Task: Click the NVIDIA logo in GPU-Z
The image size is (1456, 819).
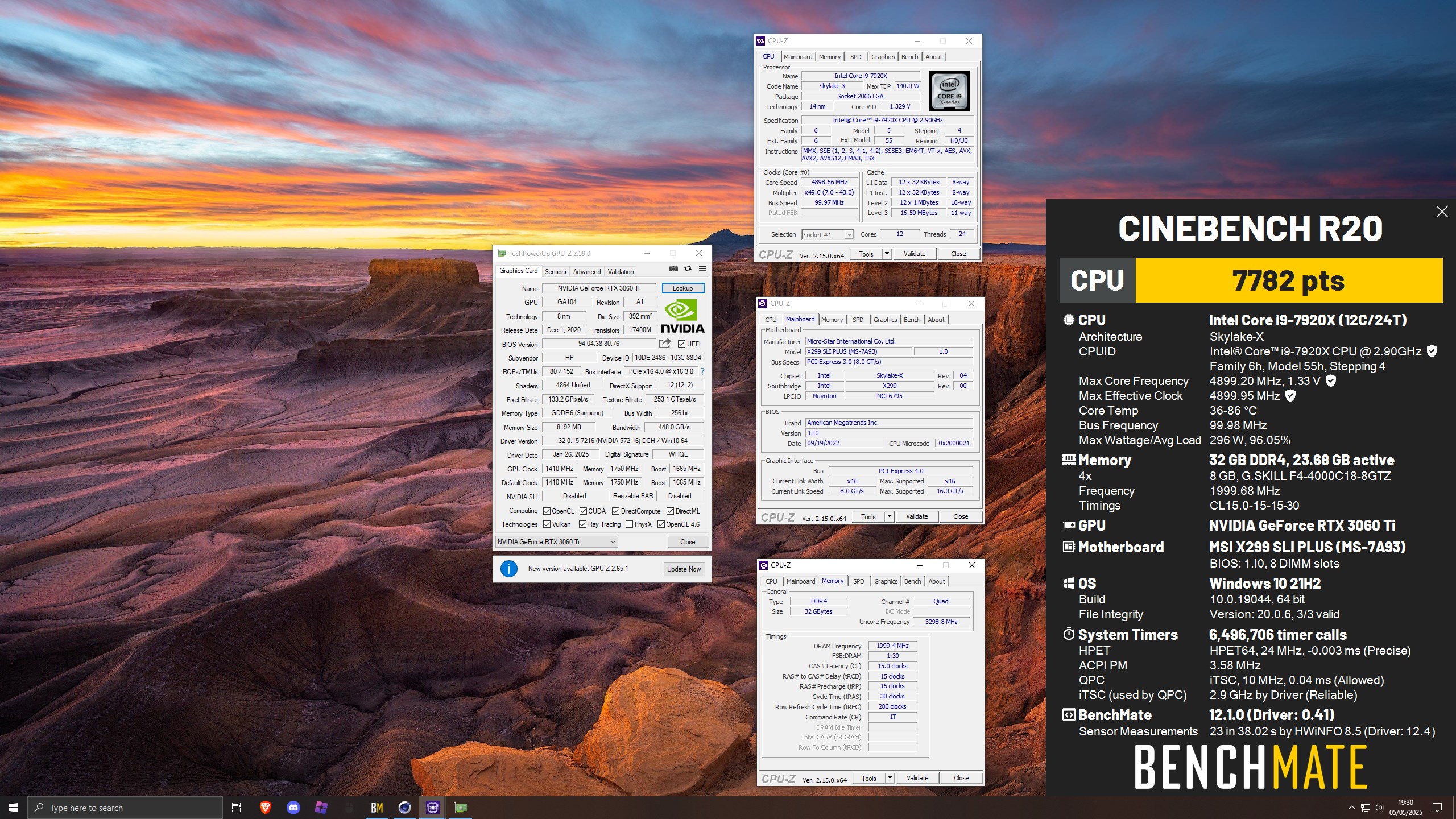Action: (x=682, y=316)
